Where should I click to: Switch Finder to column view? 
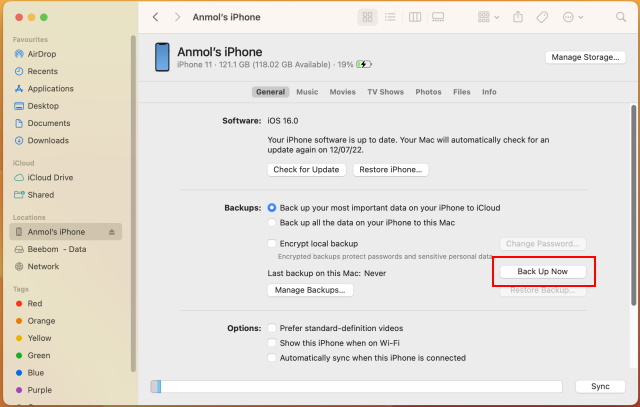[x=413, y=18]
